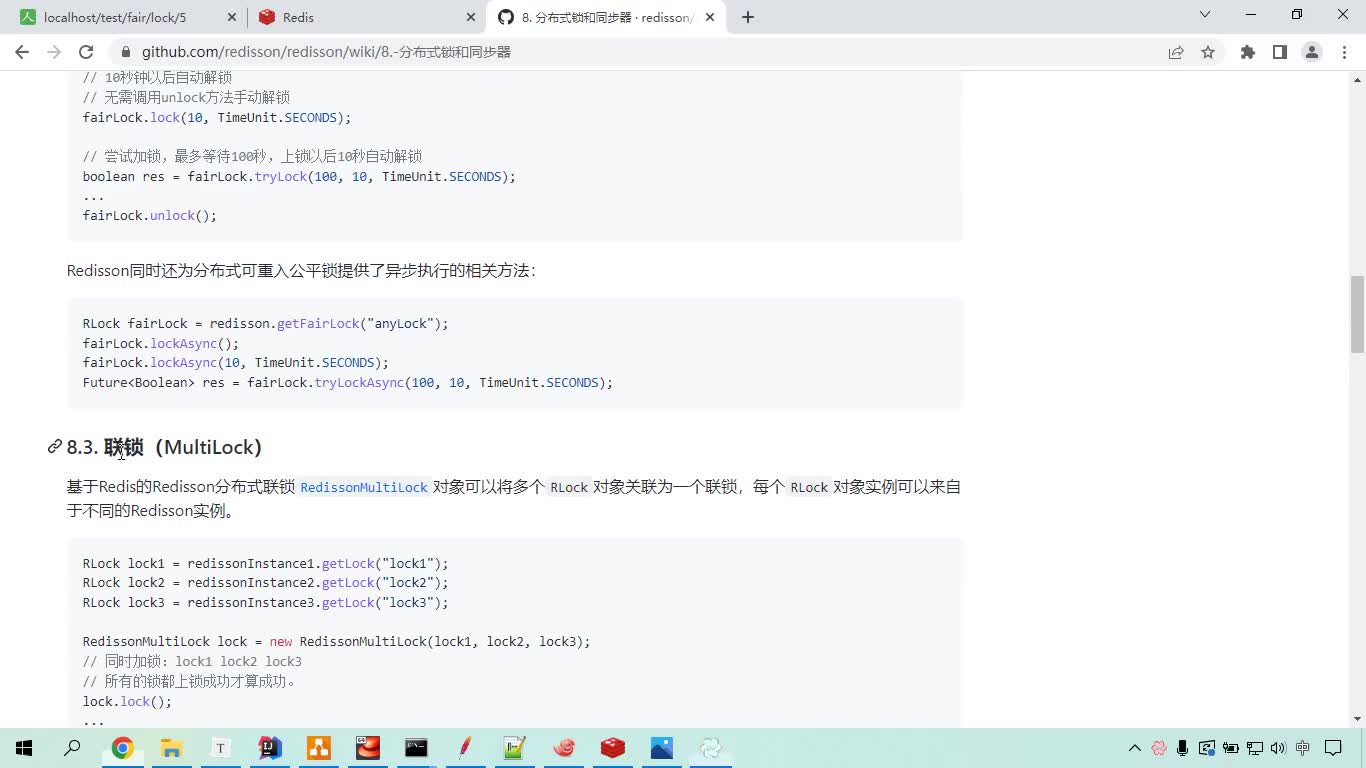Click the lock.lock(); code line
Image resolution: width=1366 pixels, height=768 pixels.
point(127,702)
